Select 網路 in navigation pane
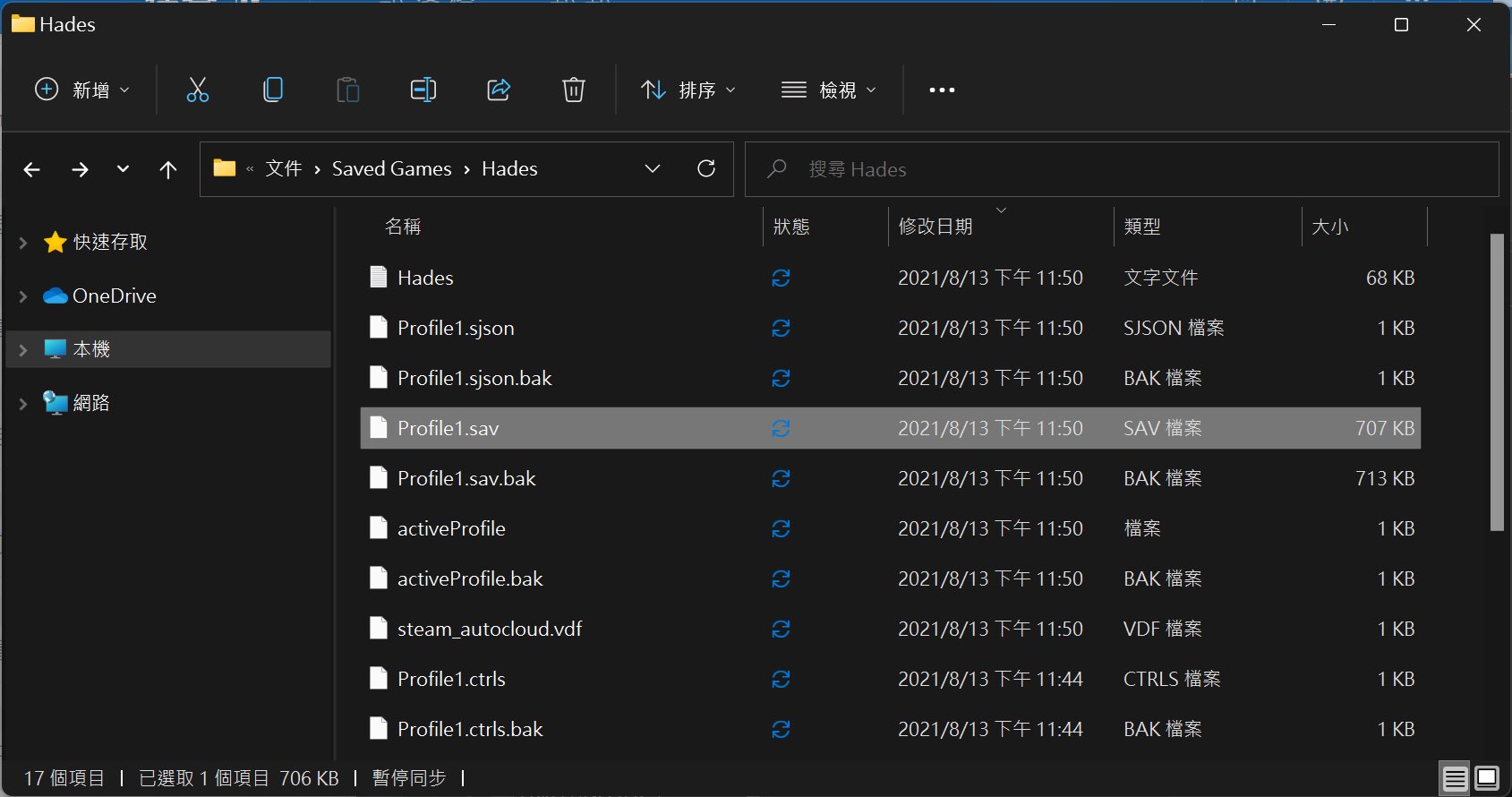1512x797 pixels. coord(91,403)
